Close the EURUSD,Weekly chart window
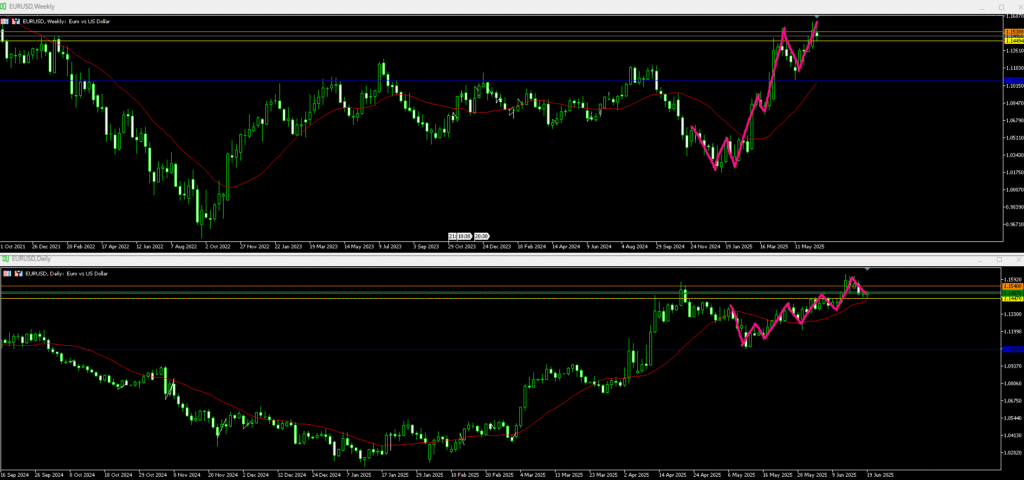 coord(1019,7)
